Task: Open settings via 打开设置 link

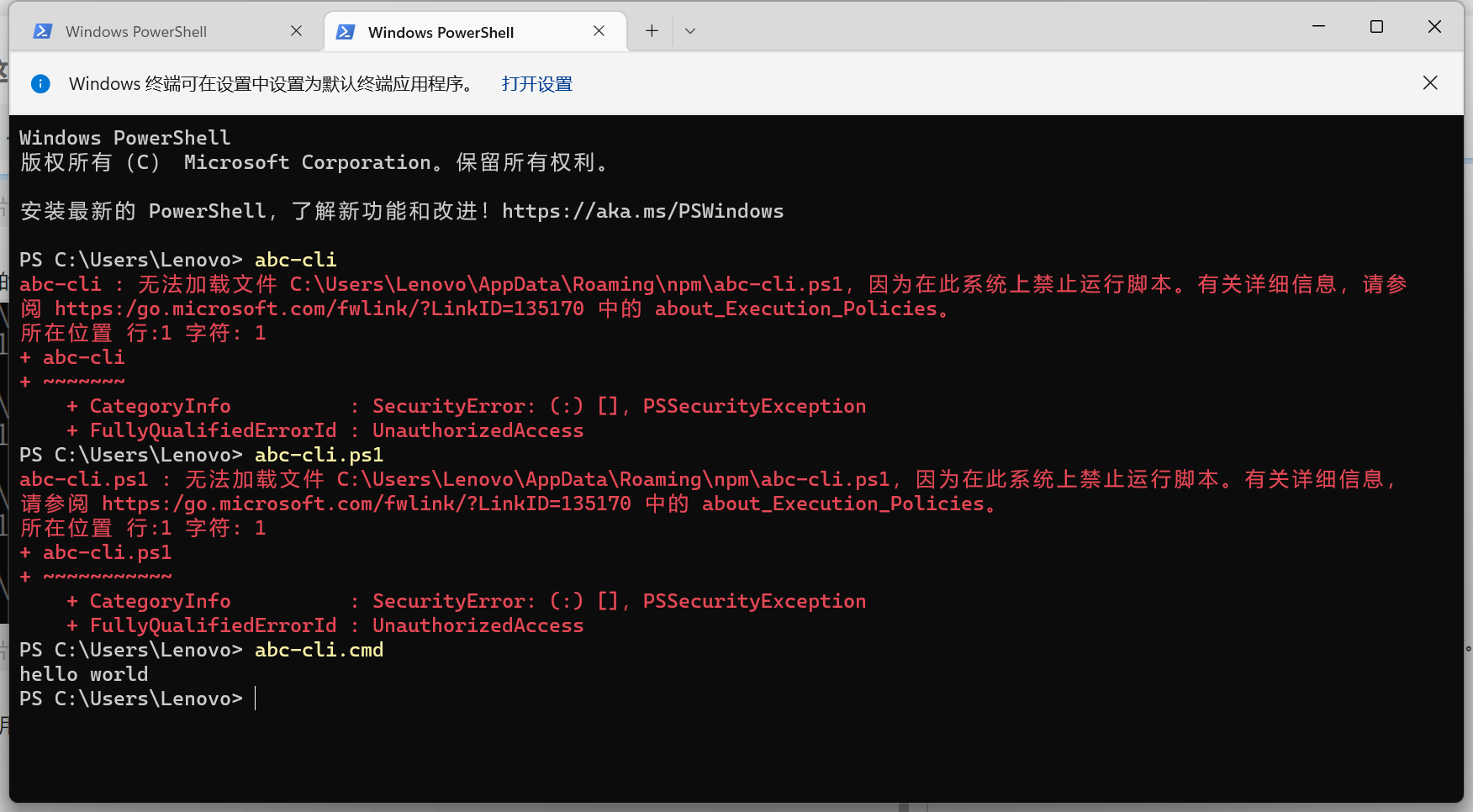Action: (536, 84)
